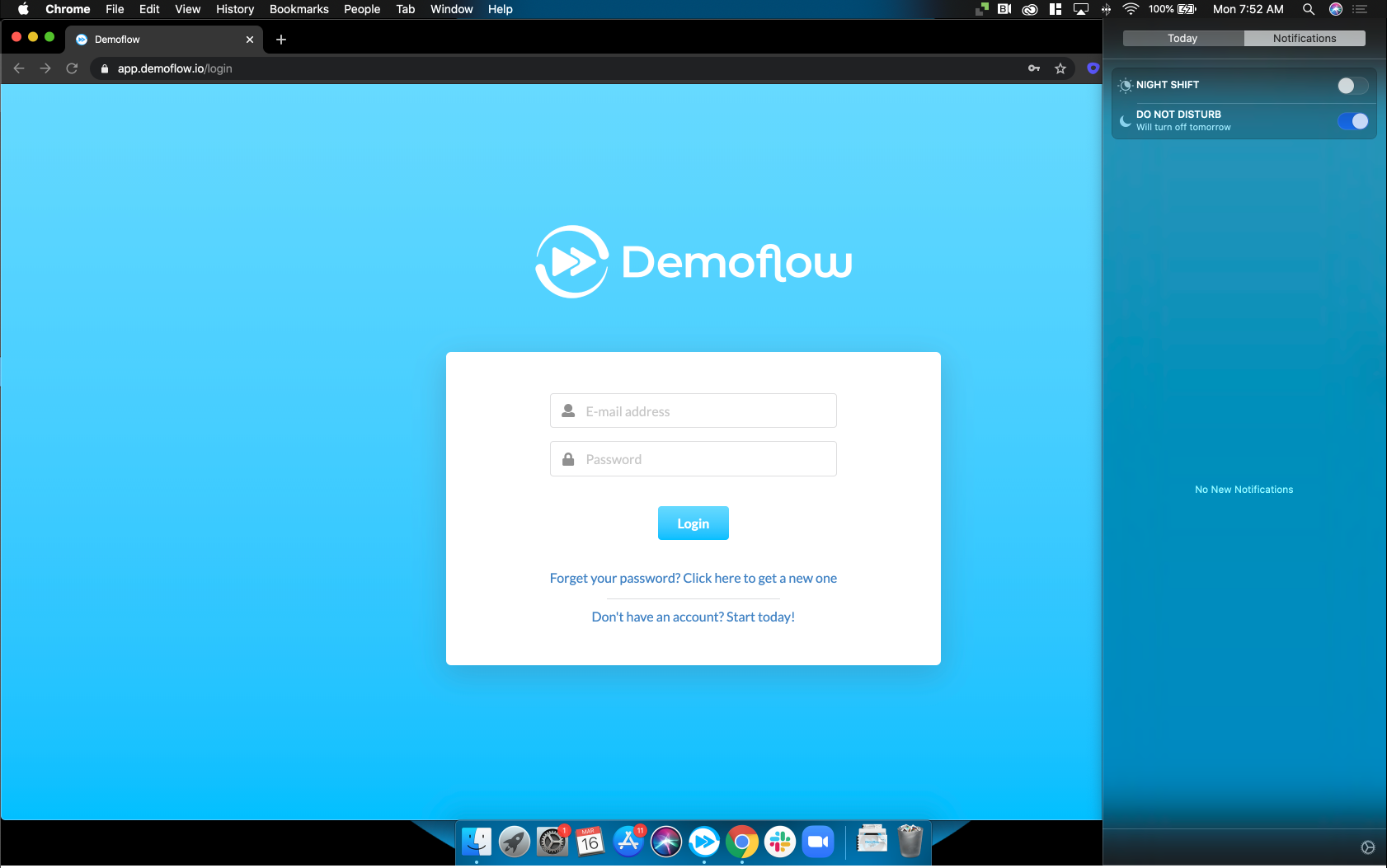Open Finder from the dock
The image size is (1387, 868).
click(x=477, y=842)
